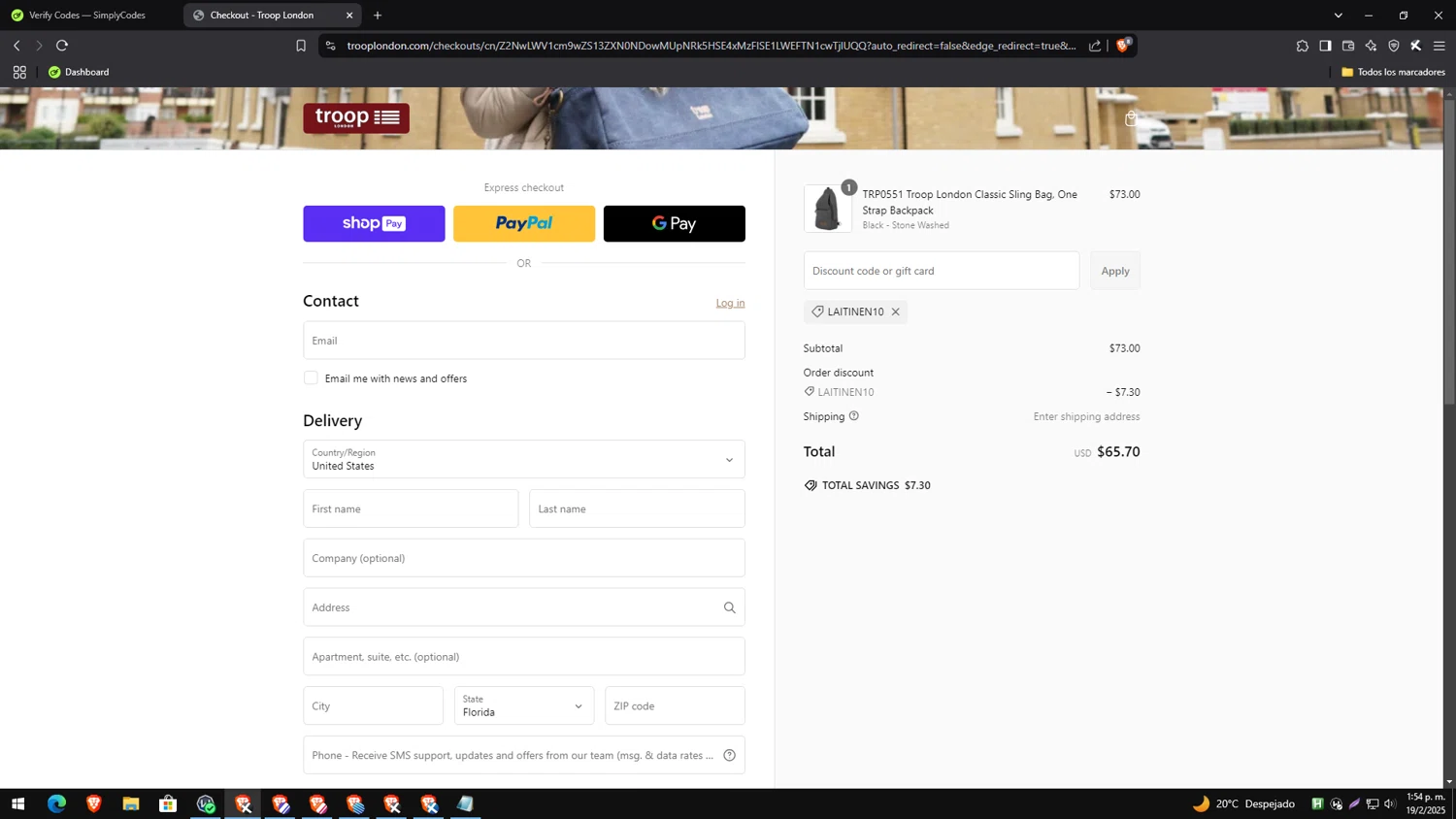Check Email me with news and offers
The width and height of the screenshot is (1456, 819).
pyautogui.click(x=311, y=377)
